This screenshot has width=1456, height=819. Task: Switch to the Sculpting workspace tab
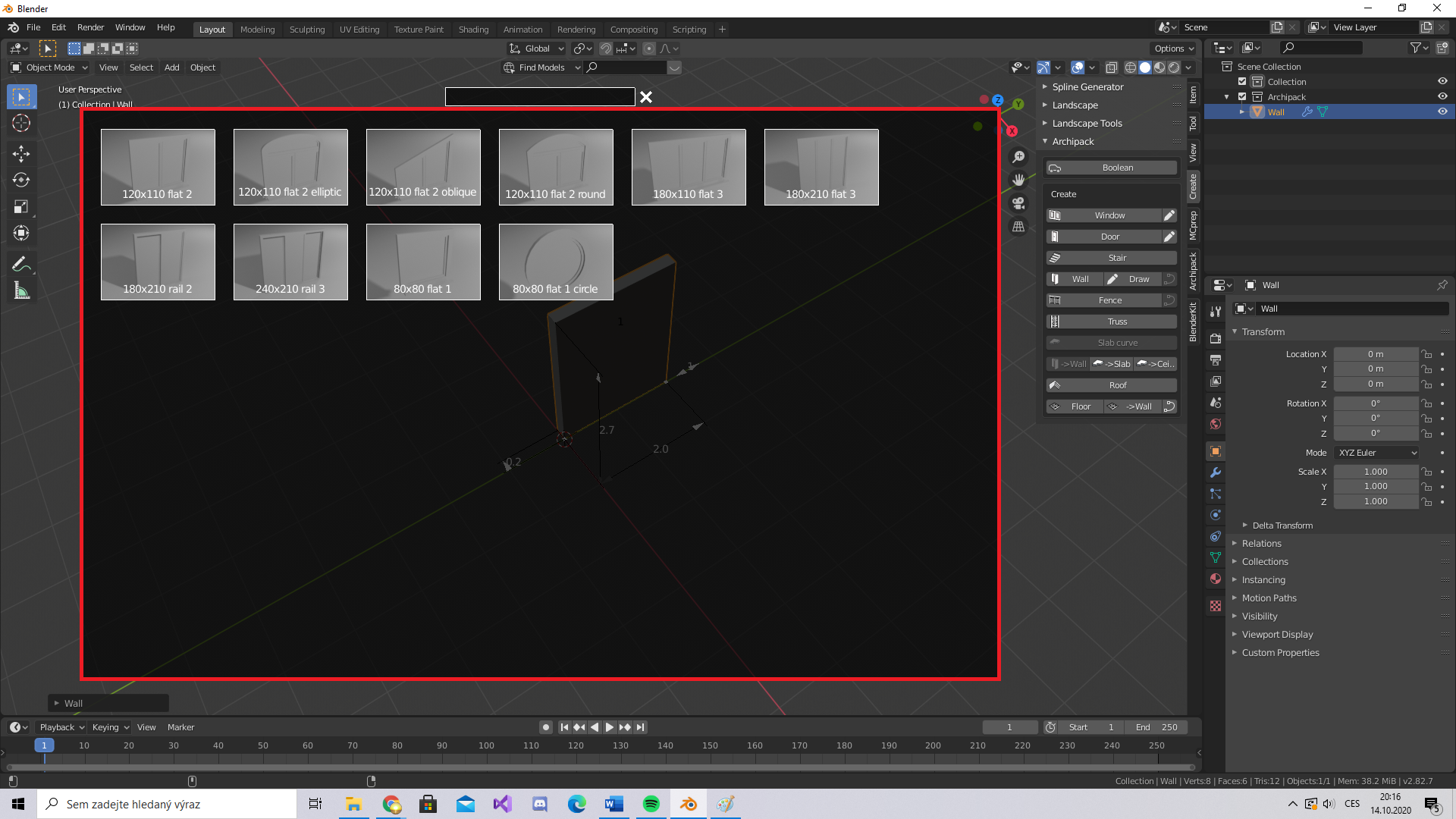coord(307,30)
